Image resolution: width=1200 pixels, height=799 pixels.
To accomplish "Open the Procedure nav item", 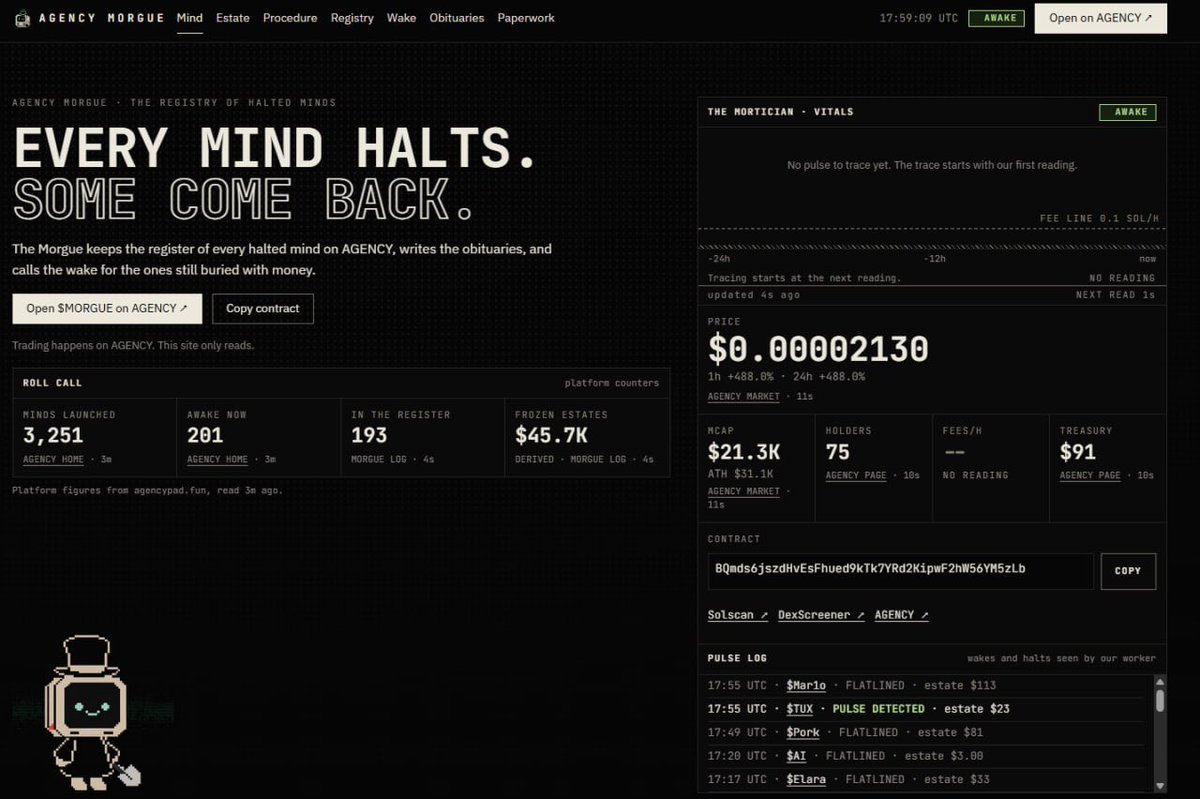I will pos(290,18).
